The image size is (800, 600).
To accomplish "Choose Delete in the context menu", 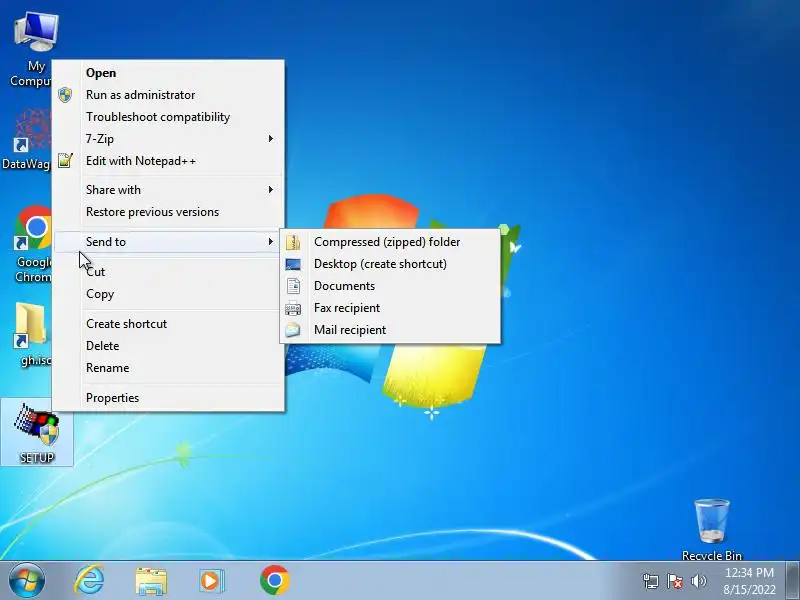I will point(168,345).
